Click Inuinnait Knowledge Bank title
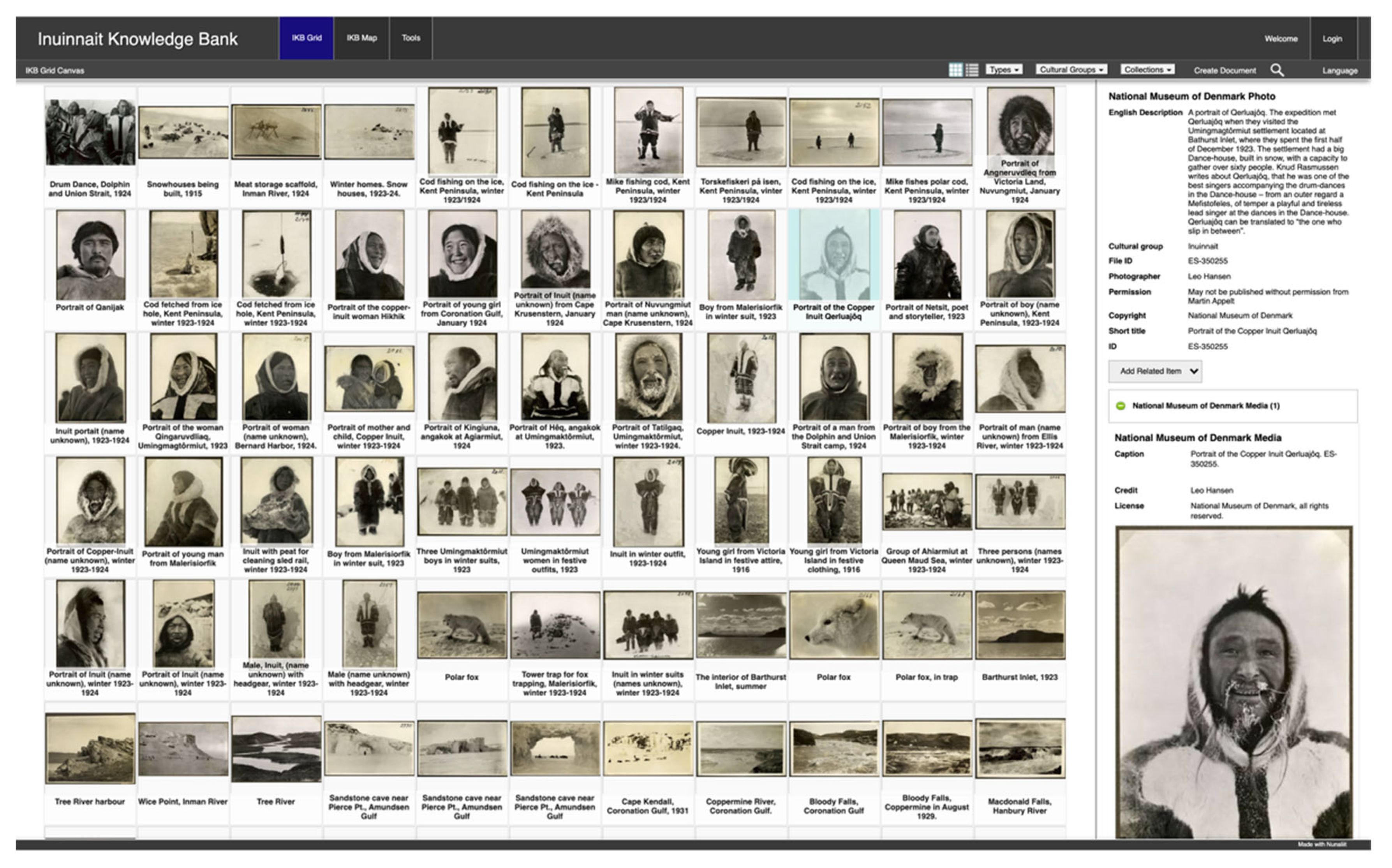The height and width of the screenshot is (868, 1392). coord(137,39)
